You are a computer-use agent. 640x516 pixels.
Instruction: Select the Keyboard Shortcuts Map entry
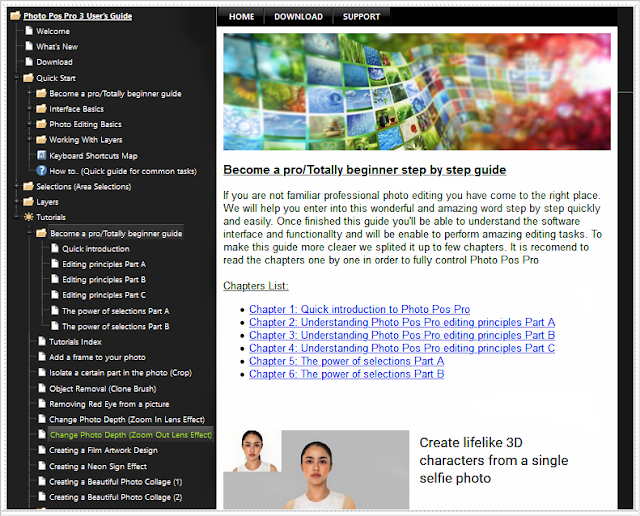[93, 156]
